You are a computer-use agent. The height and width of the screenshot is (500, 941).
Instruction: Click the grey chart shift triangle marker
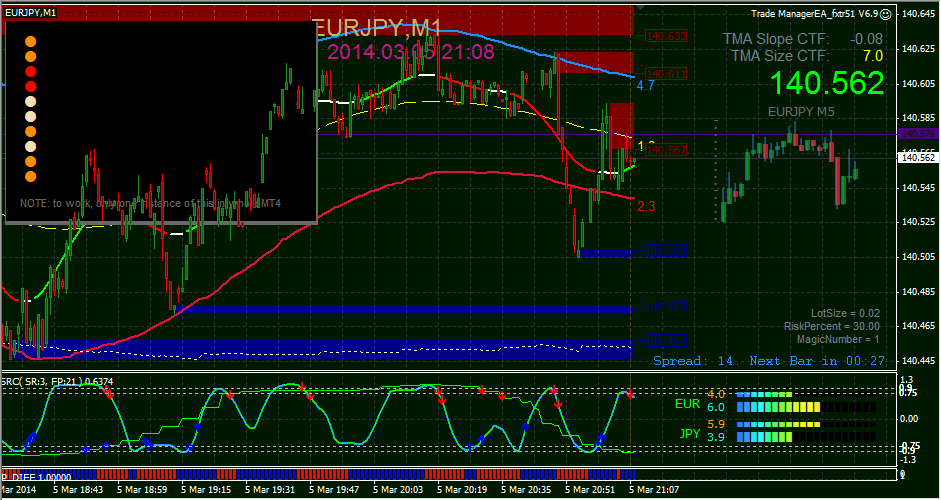tap(641, 7)
